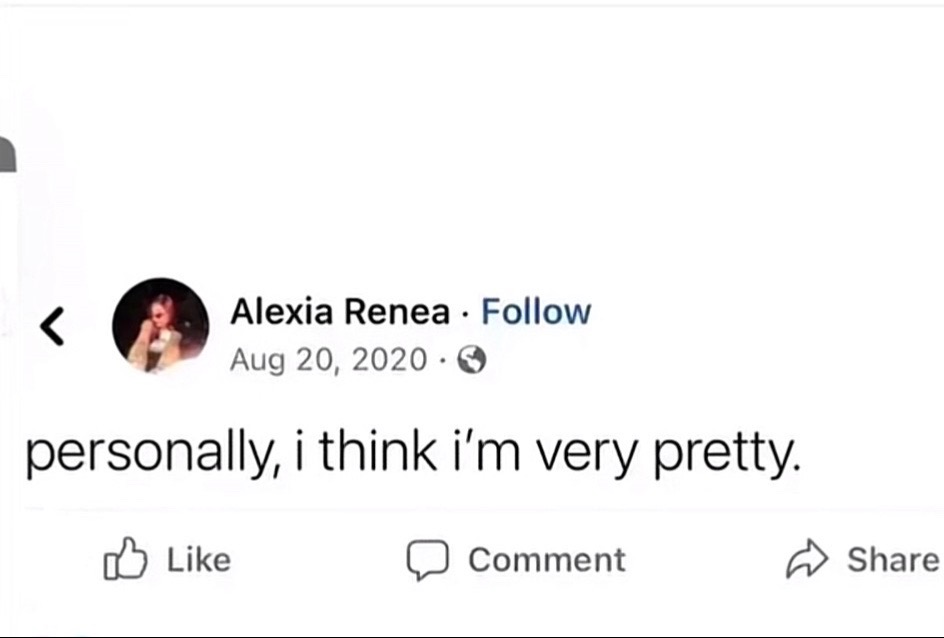This screenshot has height=638, width=944.
Task: Tap the speech bubble comment icon
Action: pos(427,560)
